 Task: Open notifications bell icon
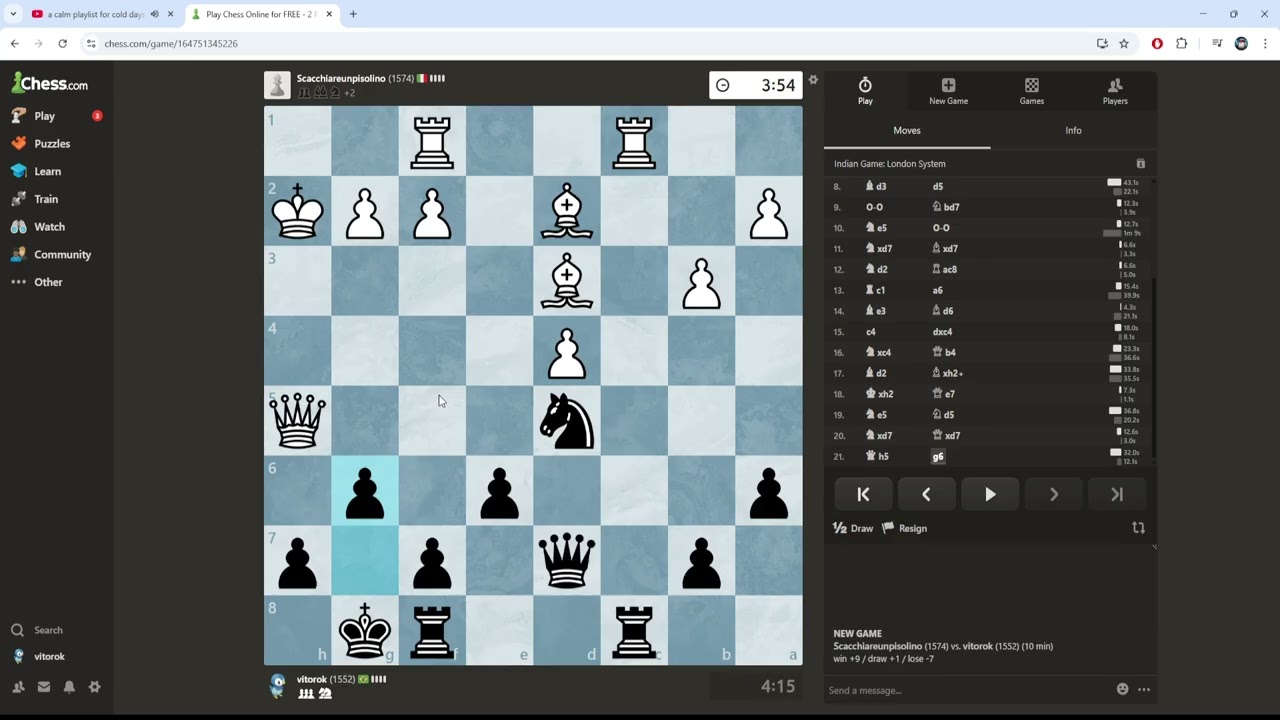[x=69, y=687]
